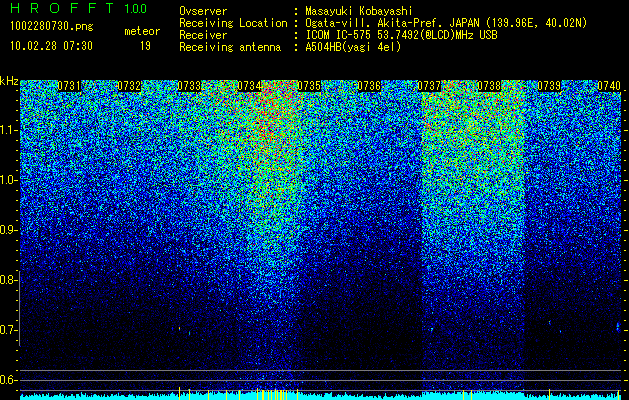Click the Ovserver label
This screenshot has height=400, width=629.
(x=203, y=11)
